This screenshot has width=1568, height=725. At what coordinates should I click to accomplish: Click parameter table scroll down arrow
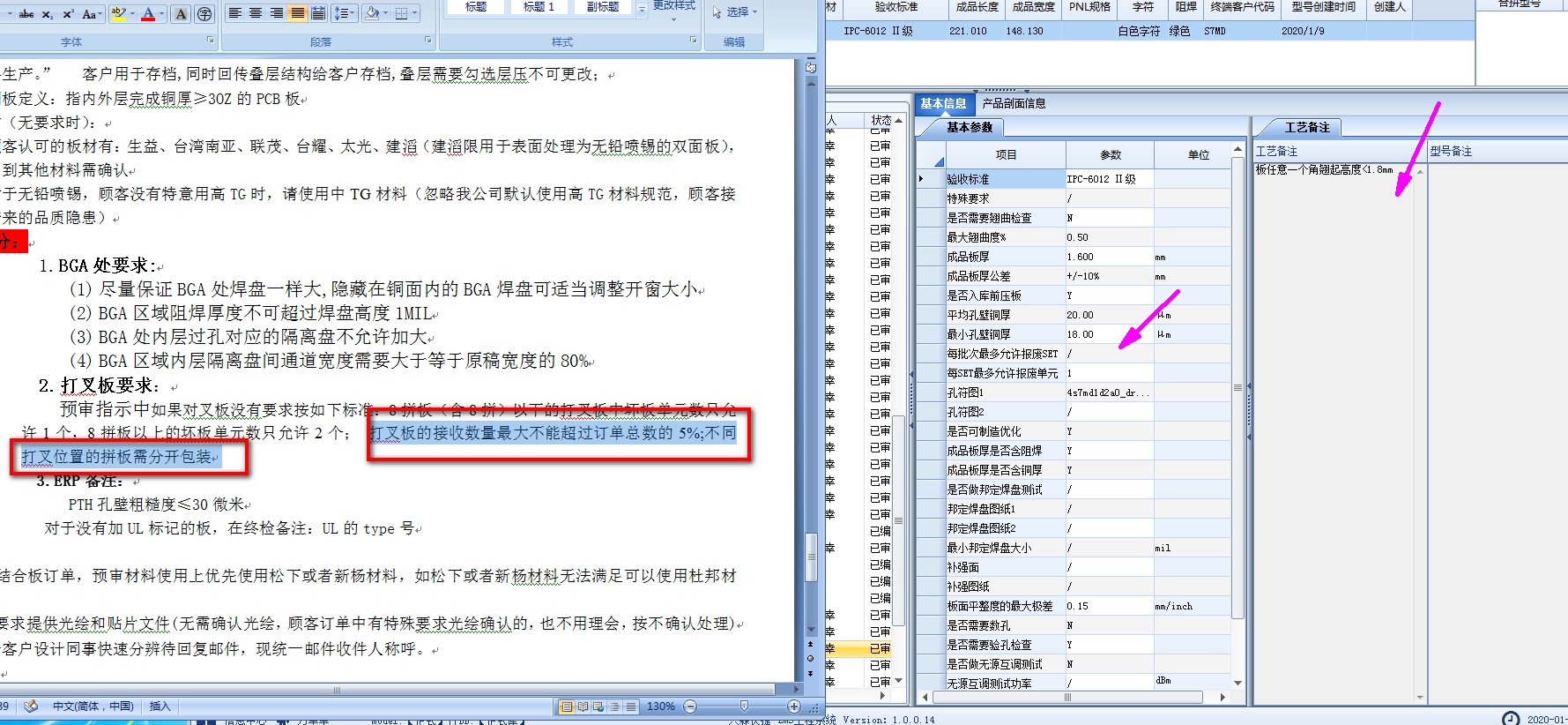1237,684
